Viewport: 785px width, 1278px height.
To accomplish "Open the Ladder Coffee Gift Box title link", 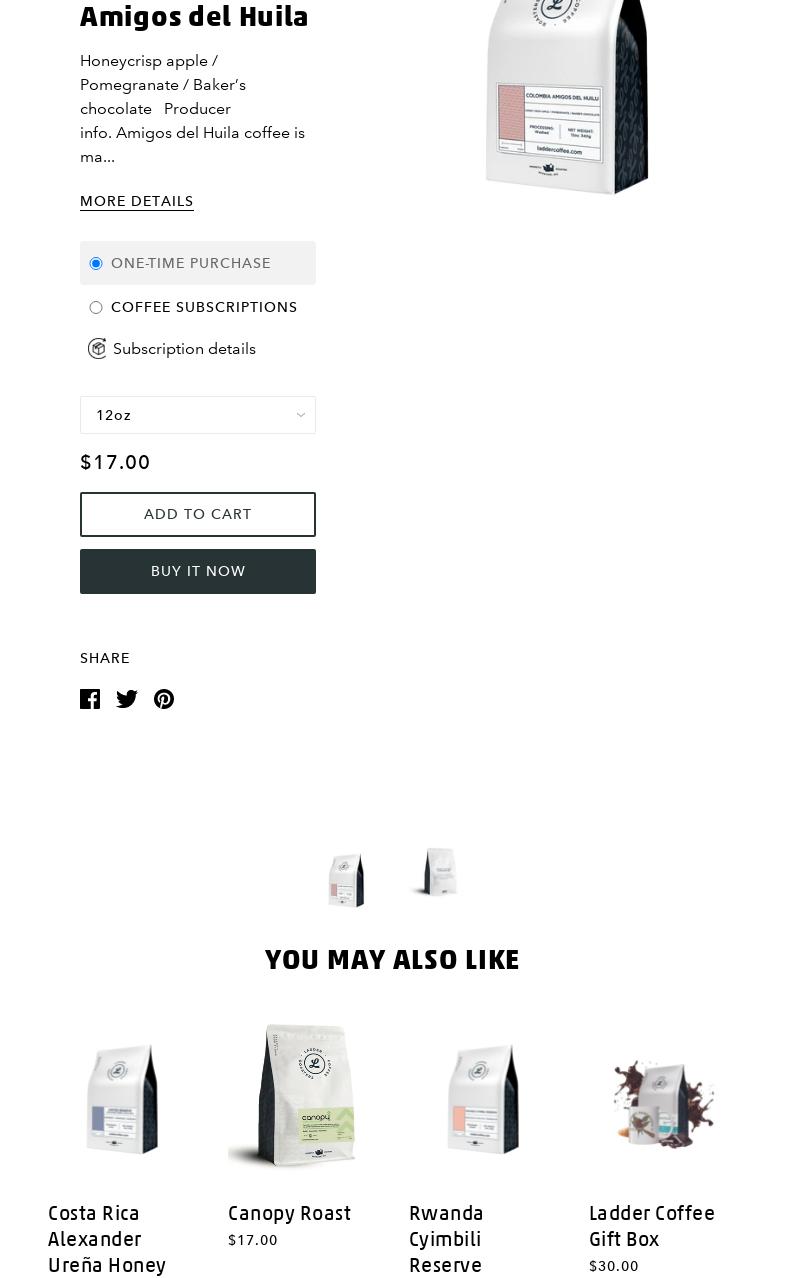I will click(x=652, y=1225).
